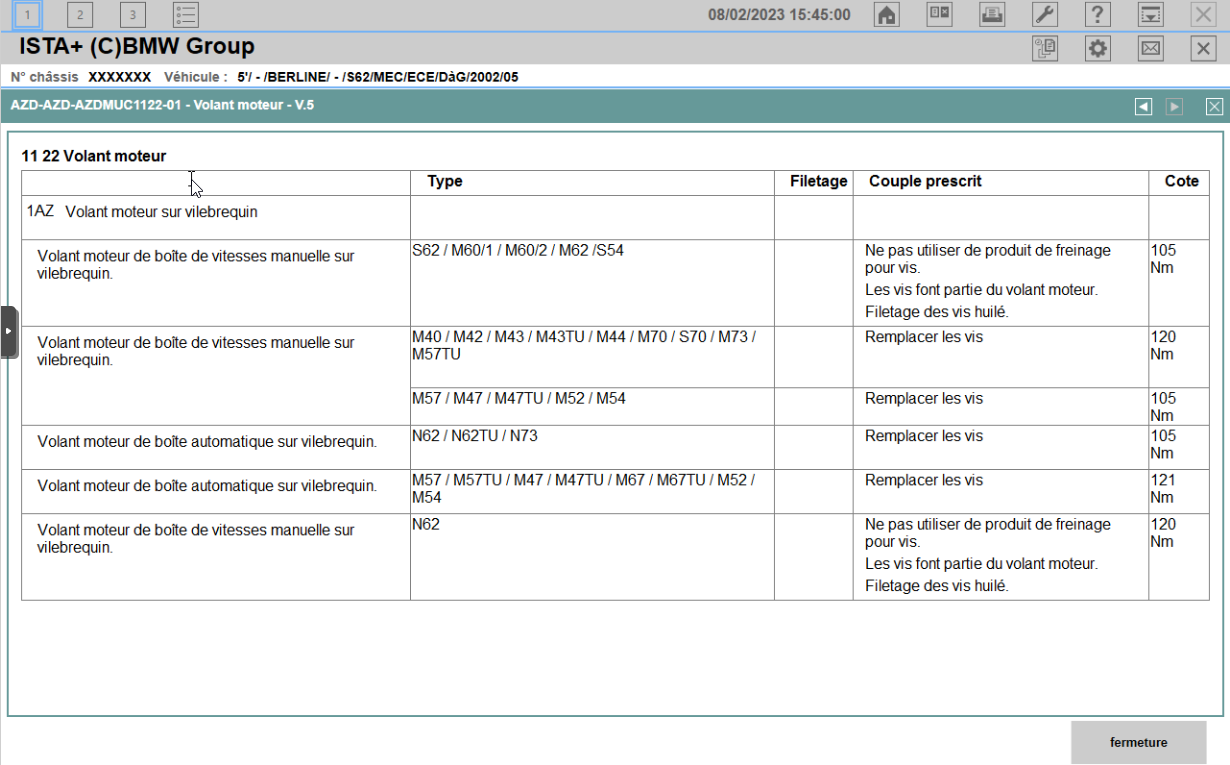Click '120 Nm' value in M40 row

pos(1163,345)
